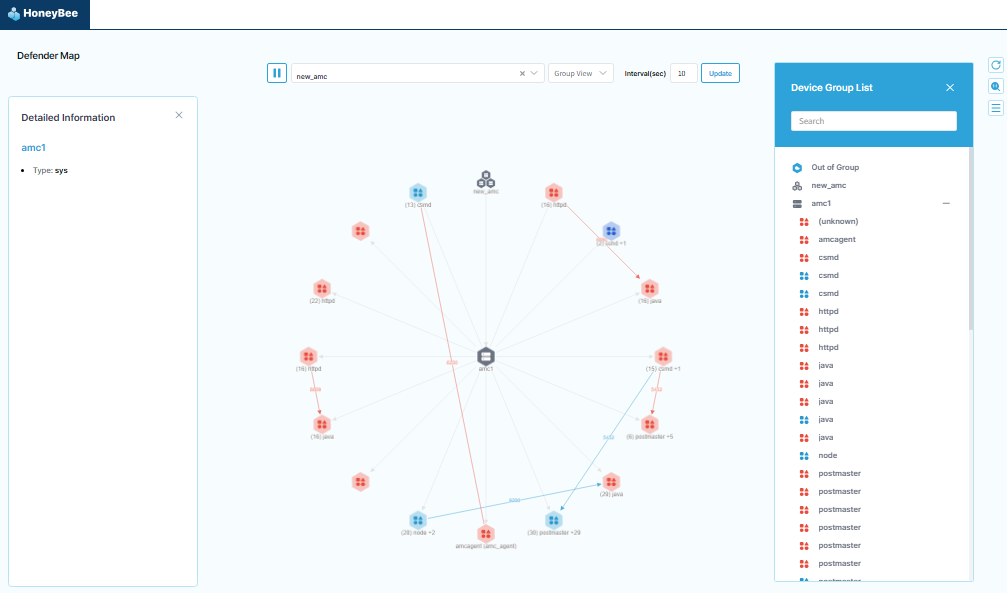Toggle the list menu icon
The height and width of the screenshot is (593, 1007).
[x=995, y=108]
